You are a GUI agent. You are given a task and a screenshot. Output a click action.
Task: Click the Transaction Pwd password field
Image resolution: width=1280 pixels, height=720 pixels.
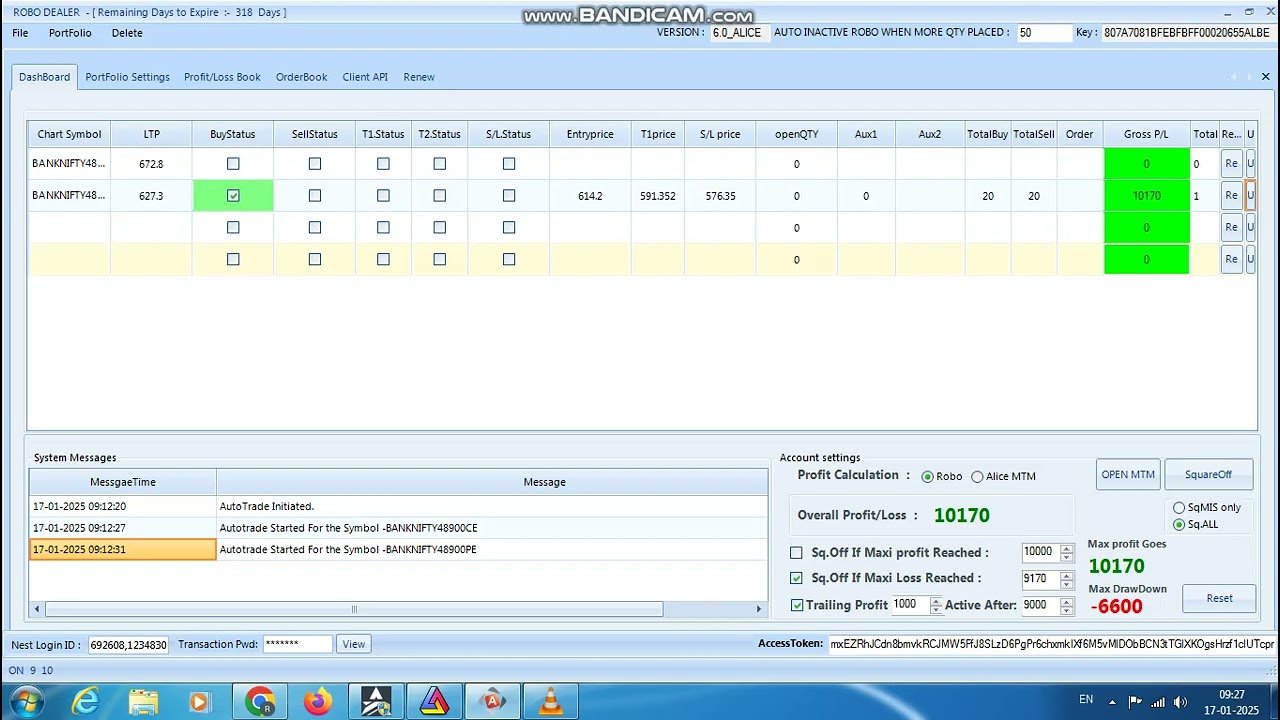click(297, 645)
